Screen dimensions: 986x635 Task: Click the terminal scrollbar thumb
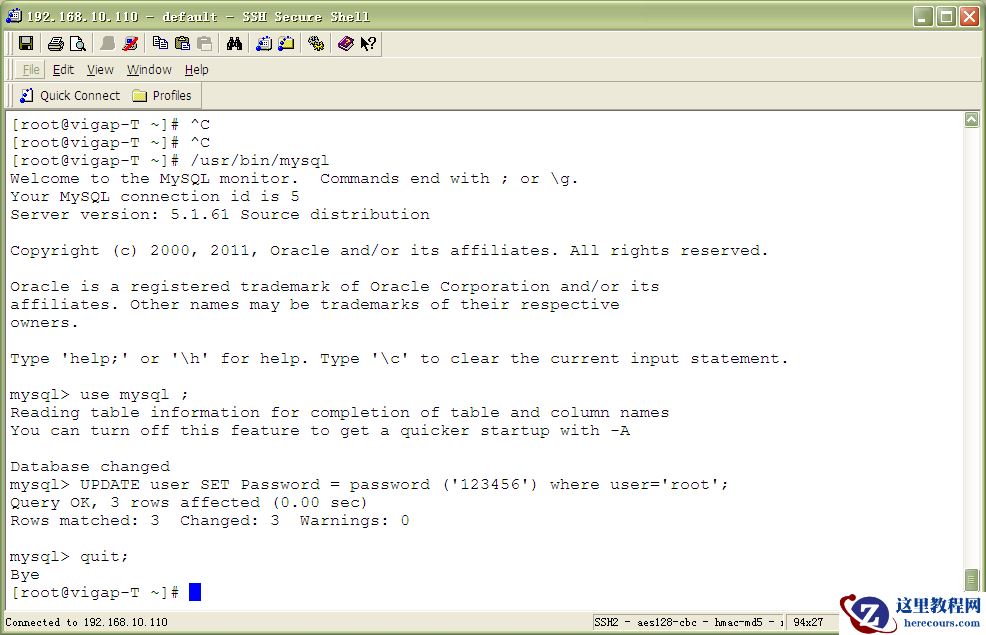pos(972,579)
